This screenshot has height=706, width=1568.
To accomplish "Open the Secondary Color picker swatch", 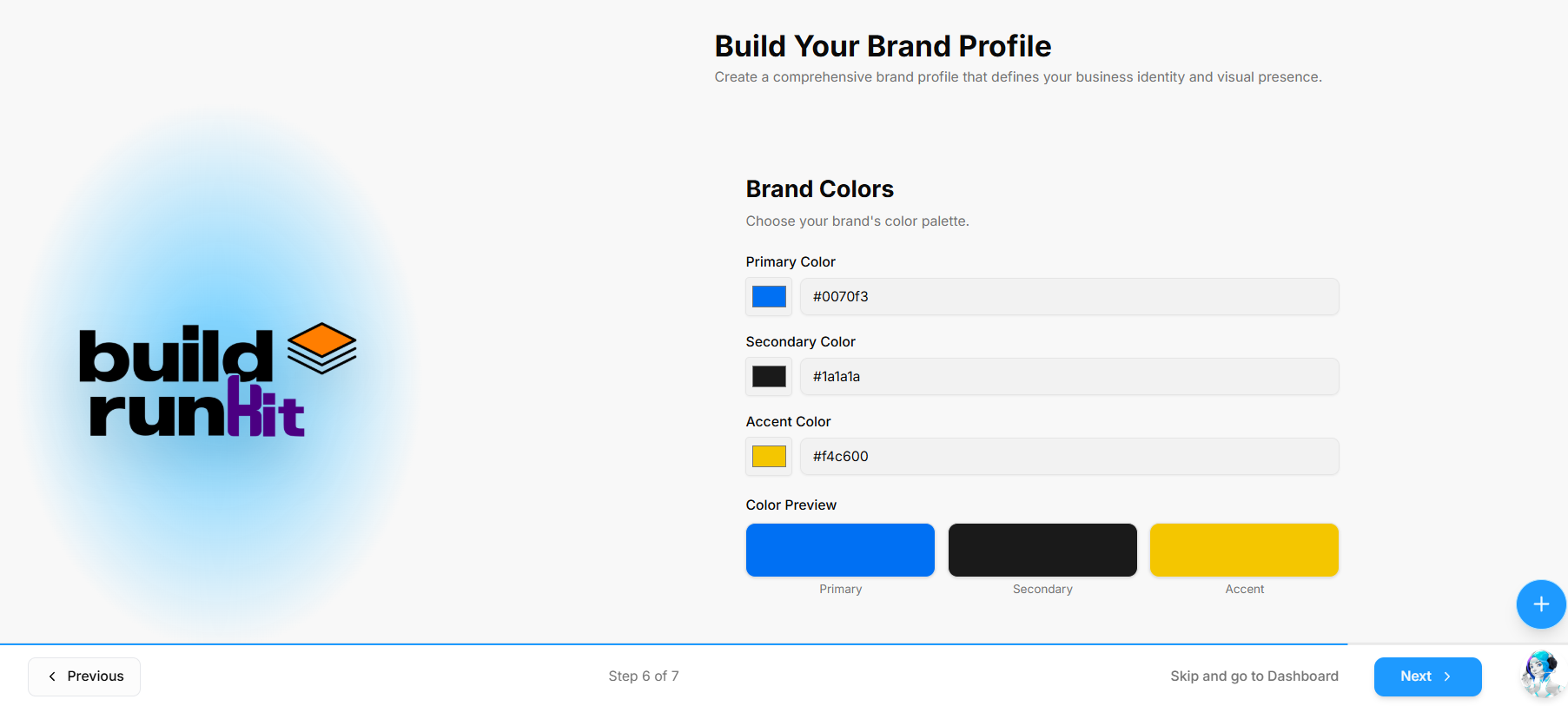I will (769, 377).
